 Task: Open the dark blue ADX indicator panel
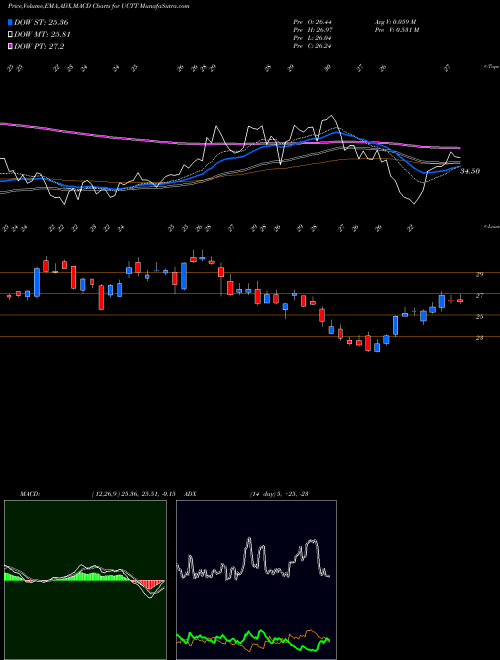(x=256, y=580)
